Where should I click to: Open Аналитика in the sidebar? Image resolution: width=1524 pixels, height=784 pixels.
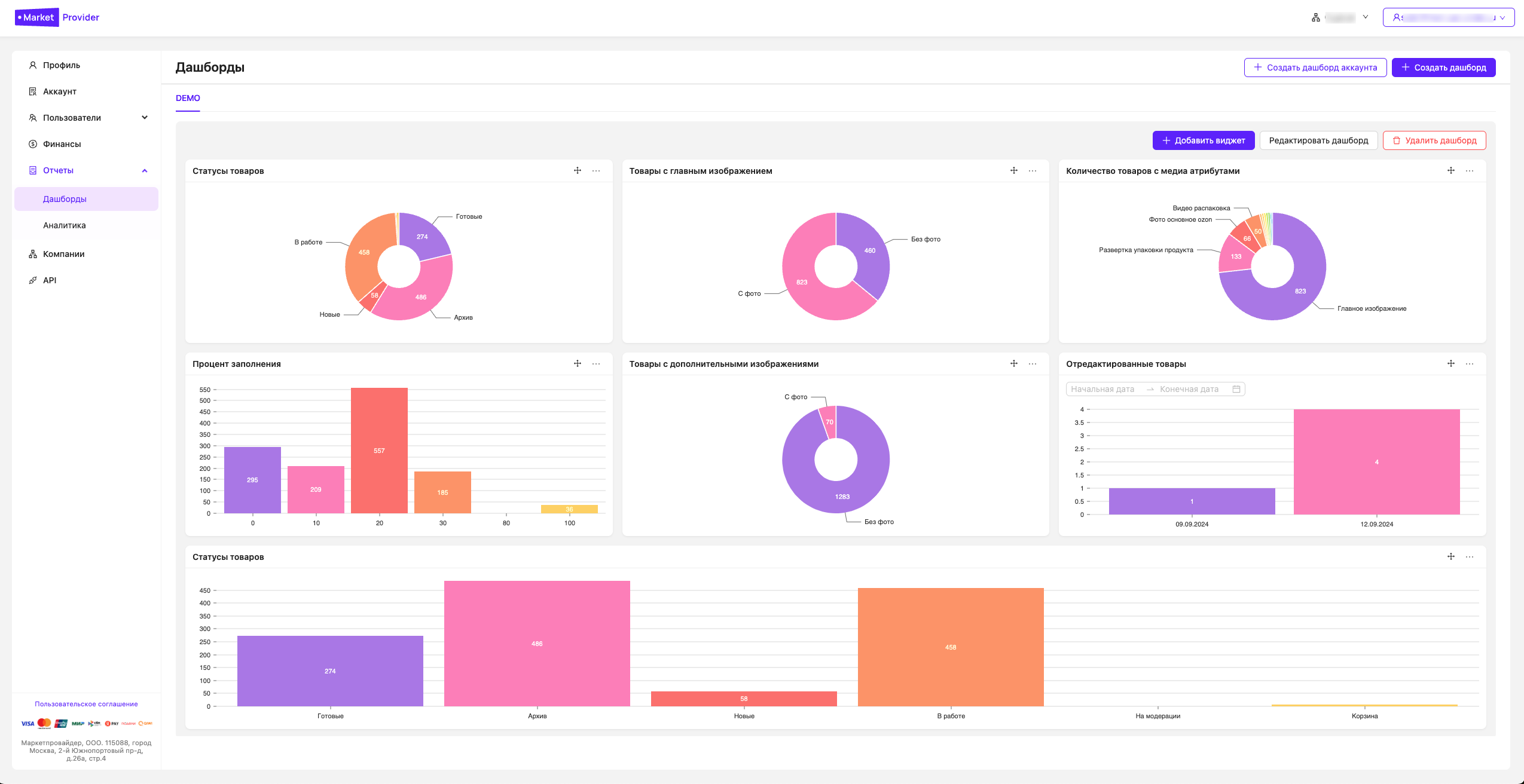coord(65,225)
